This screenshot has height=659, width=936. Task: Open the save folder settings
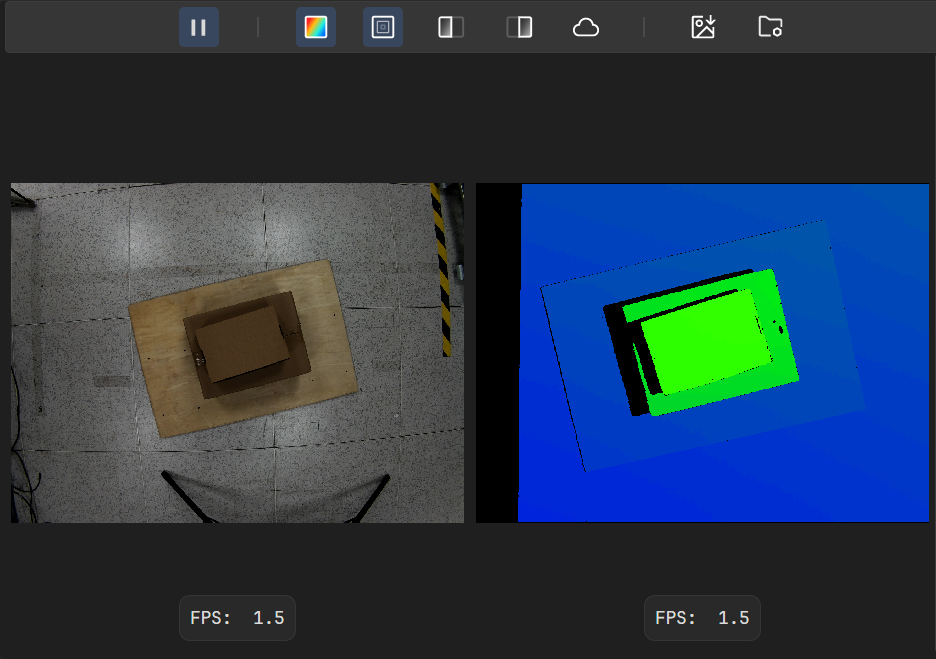[770, 27]
